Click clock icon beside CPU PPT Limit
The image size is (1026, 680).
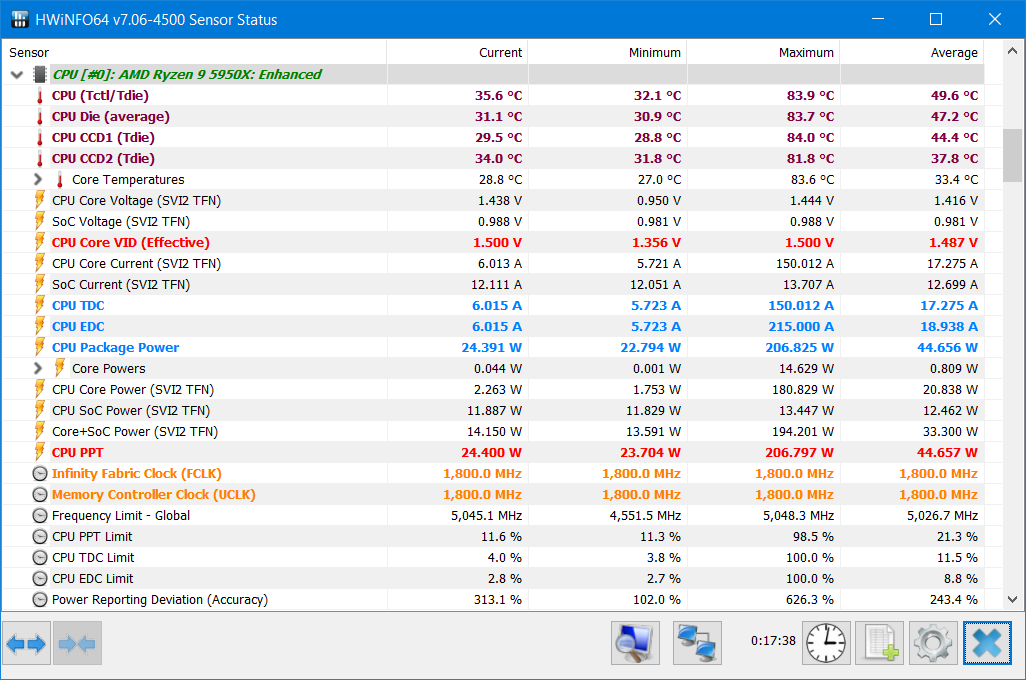[40, 537]
